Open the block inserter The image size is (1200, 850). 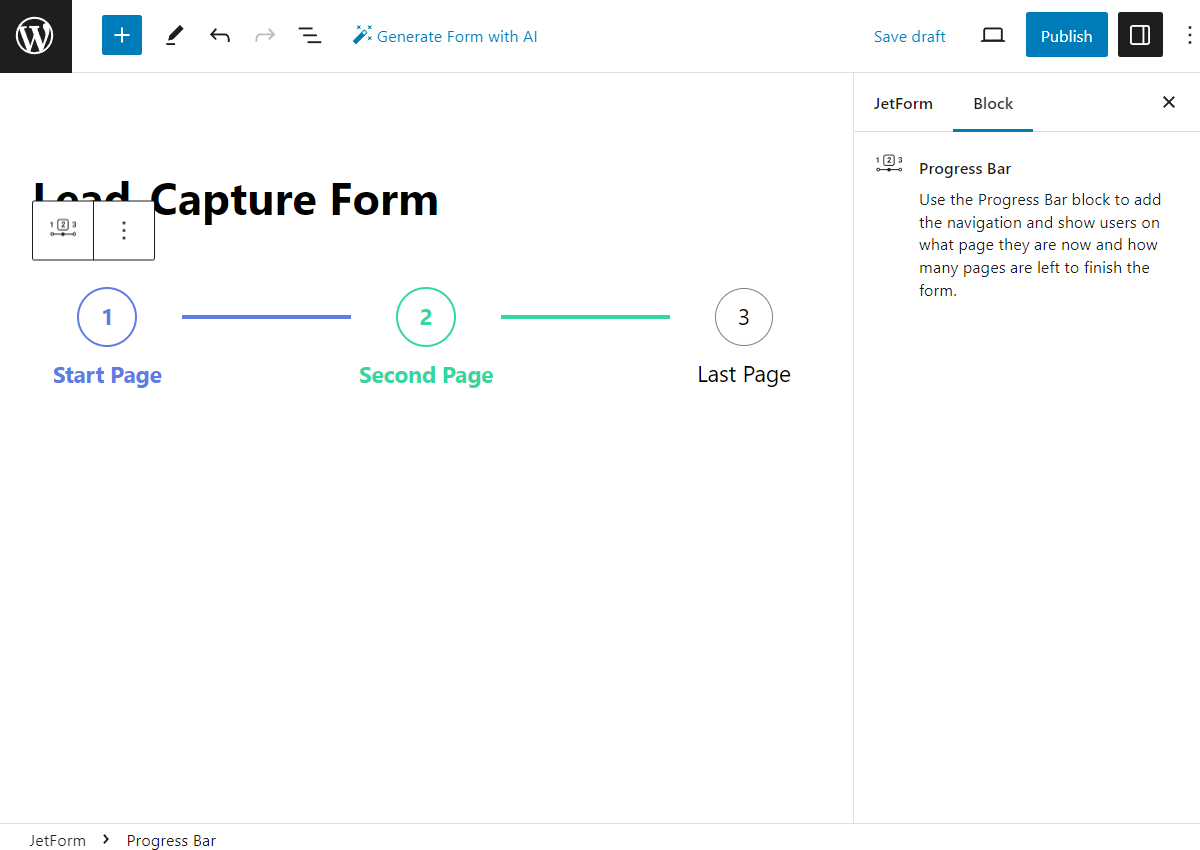[121, 34]
